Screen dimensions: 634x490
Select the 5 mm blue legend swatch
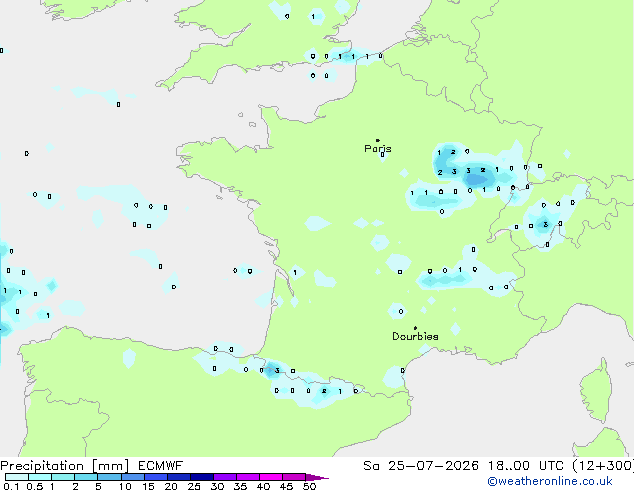point(109,477)
